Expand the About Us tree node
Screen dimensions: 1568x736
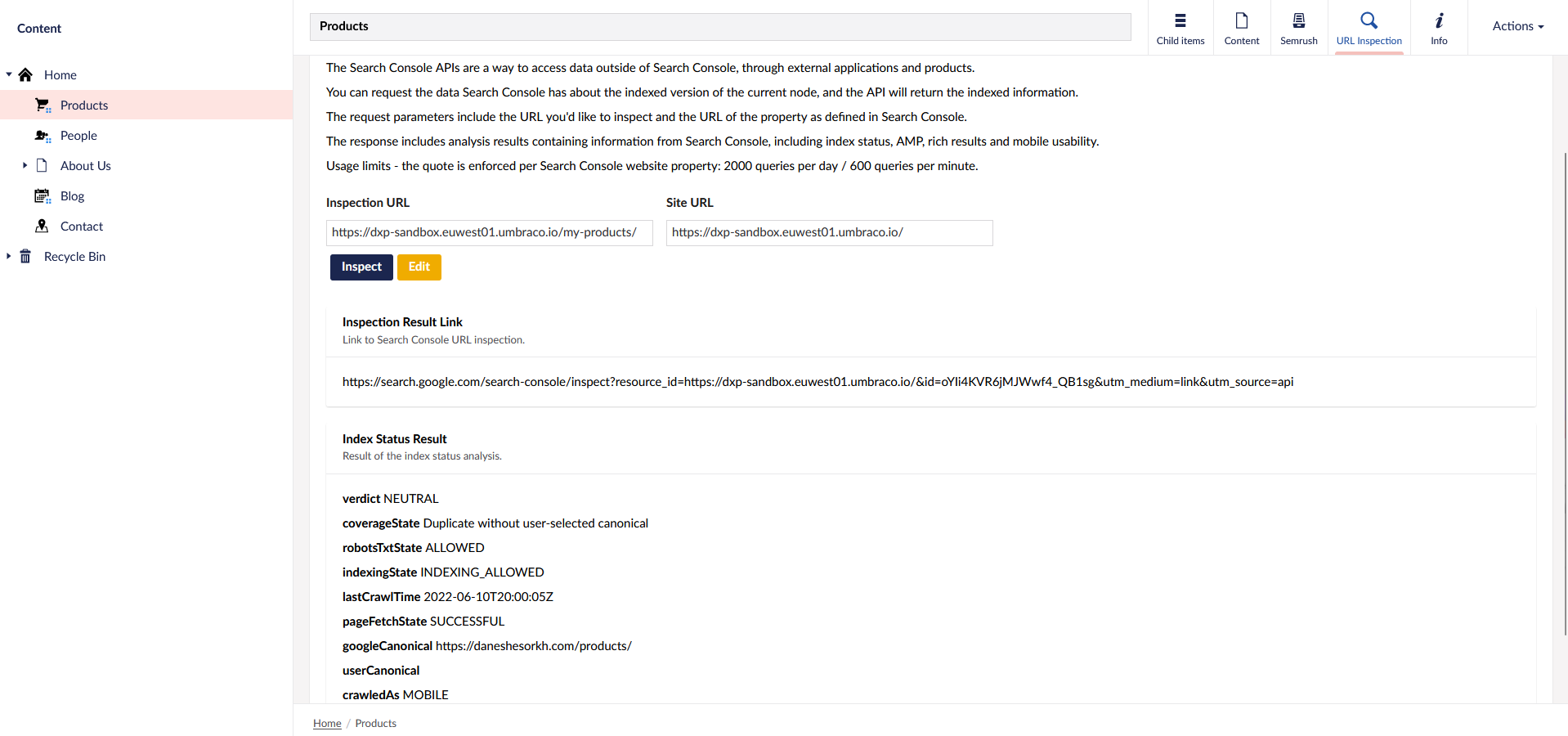(x=25, y=165)
